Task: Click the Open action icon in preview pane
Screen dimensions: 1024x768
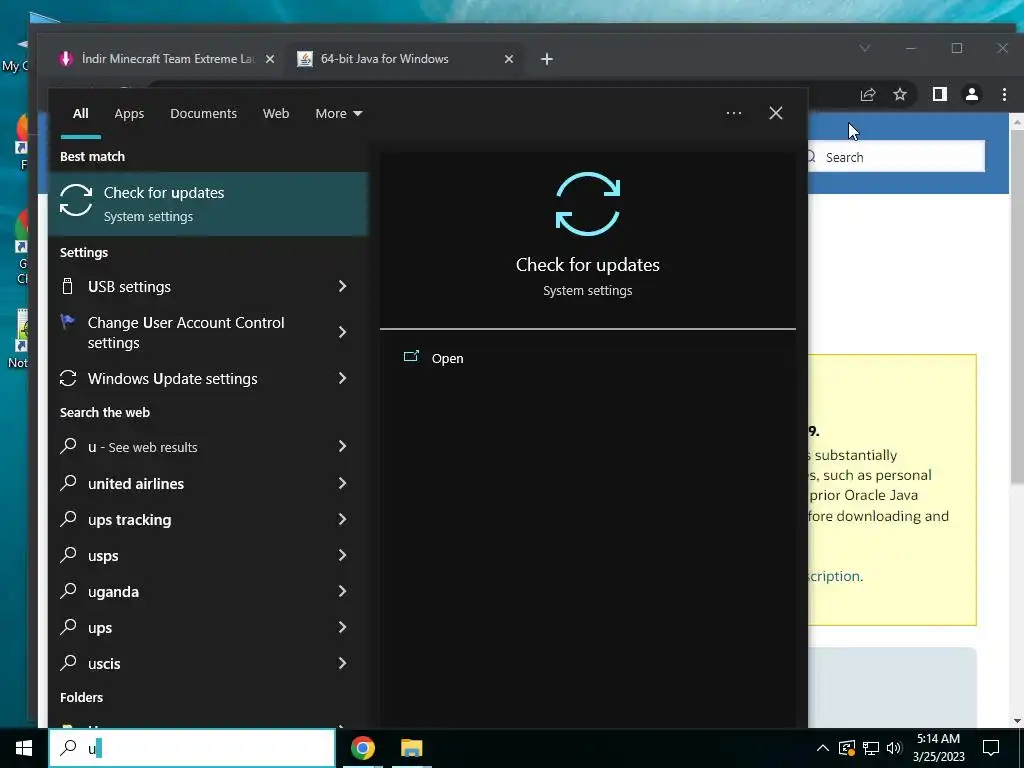Action: pos(411,357)
